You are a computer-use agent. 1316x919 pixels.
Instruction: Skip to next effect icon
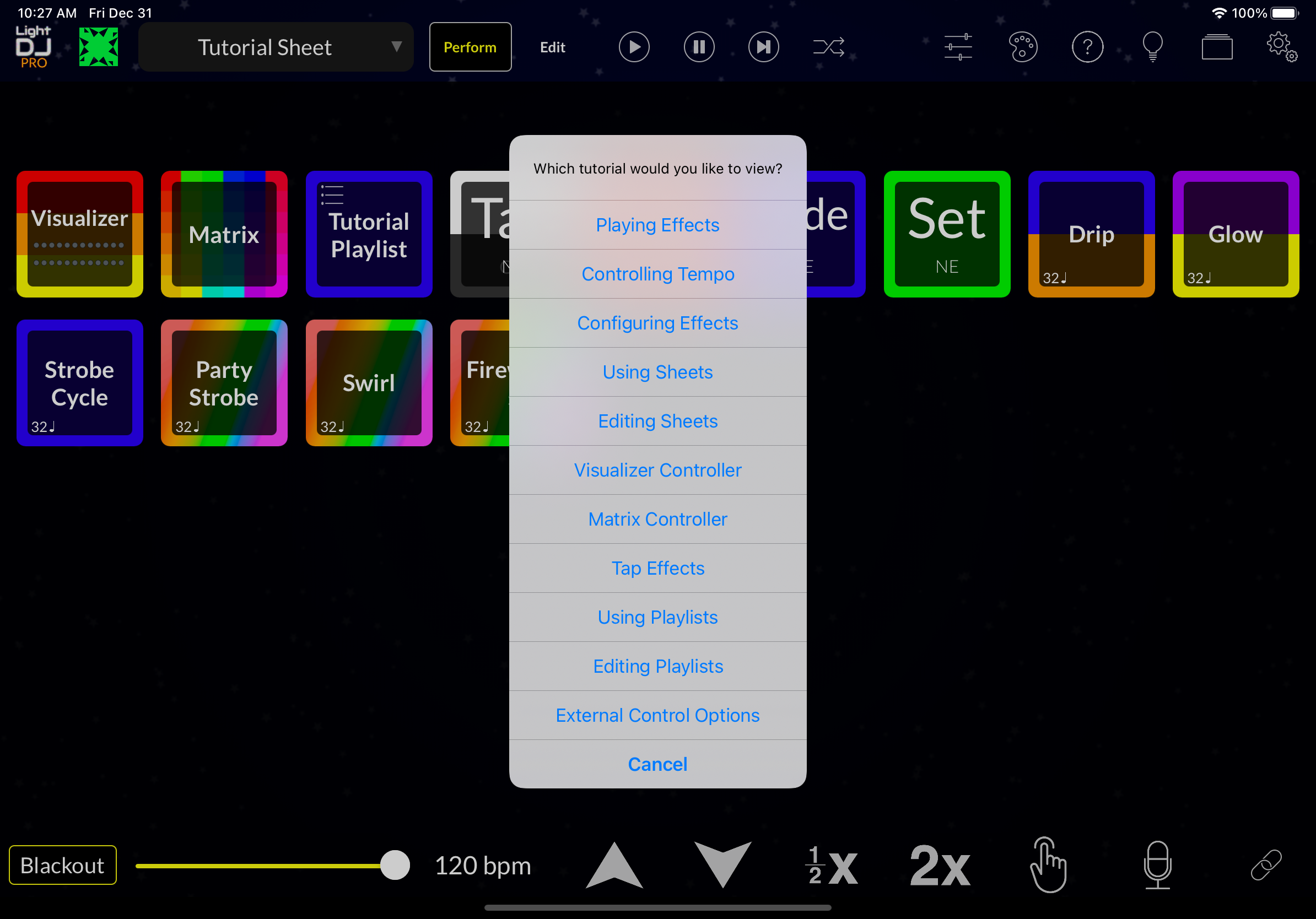click(x=763, y=47)
